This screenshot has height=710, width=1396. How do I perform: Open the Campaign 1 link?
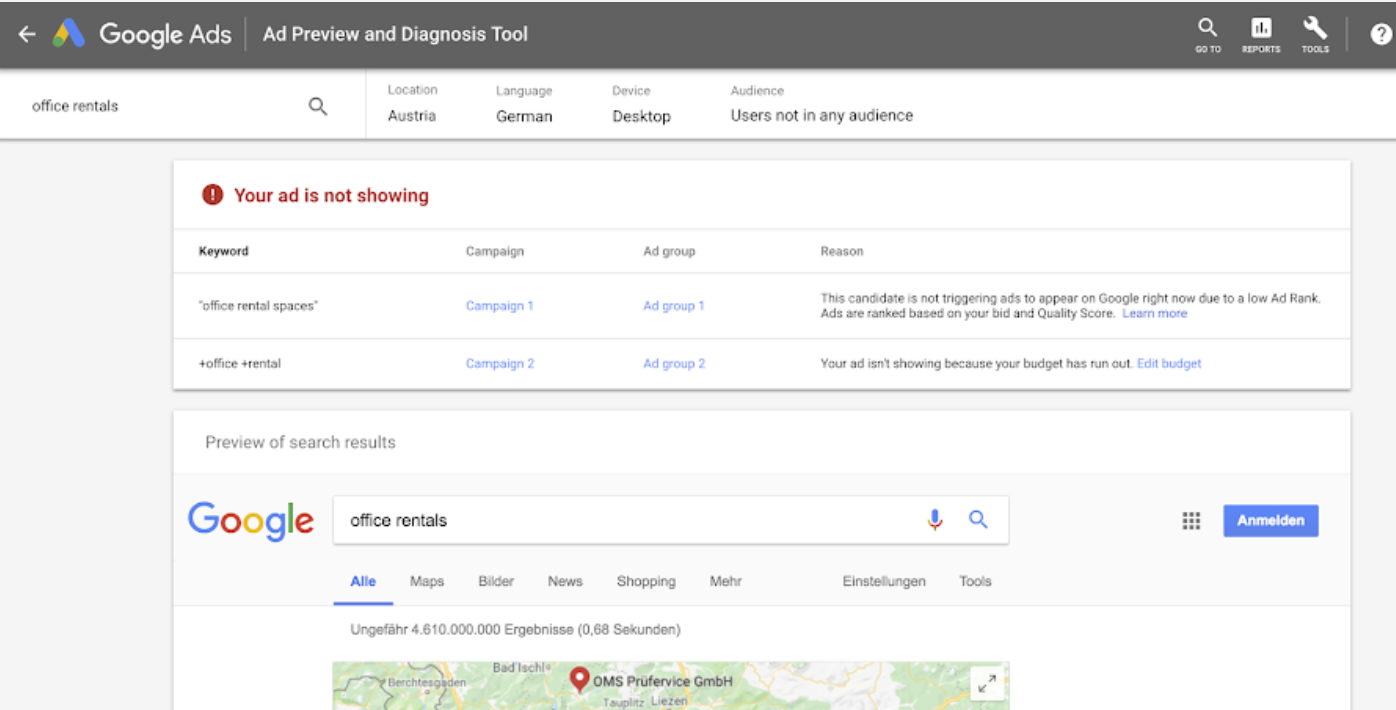[x=500, y=306]
